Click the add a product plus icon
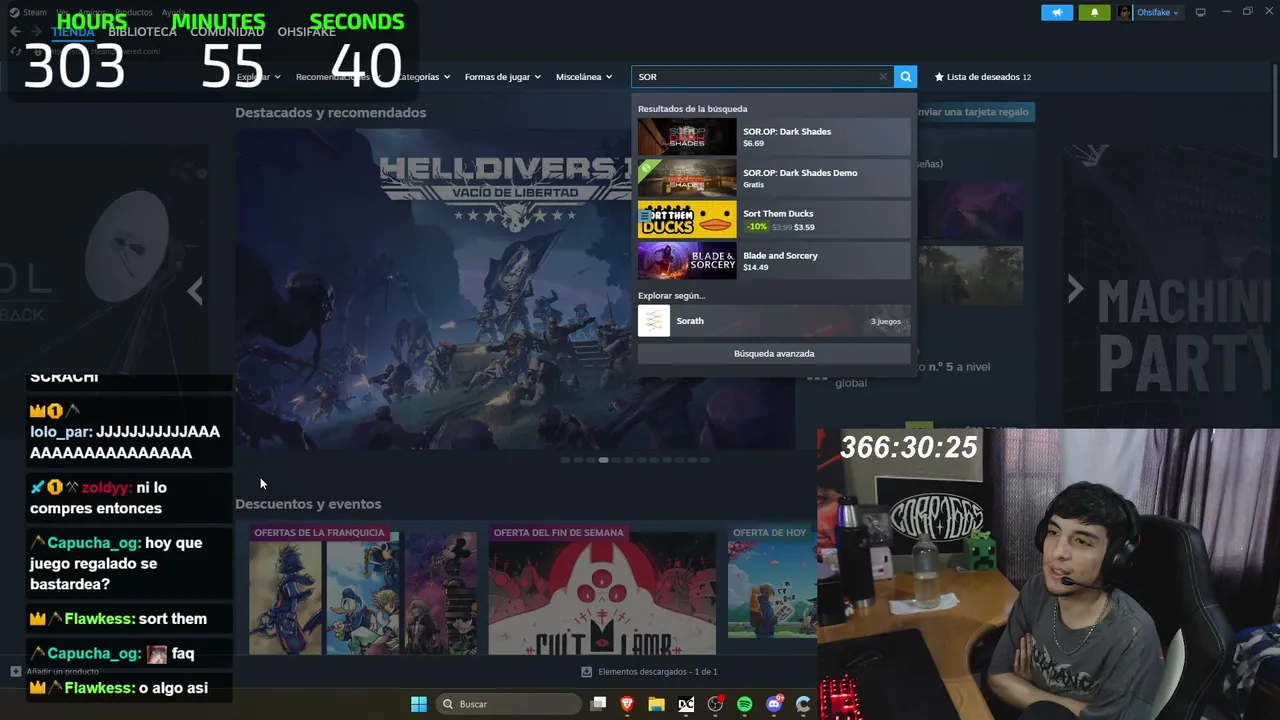 pos(15,672)
